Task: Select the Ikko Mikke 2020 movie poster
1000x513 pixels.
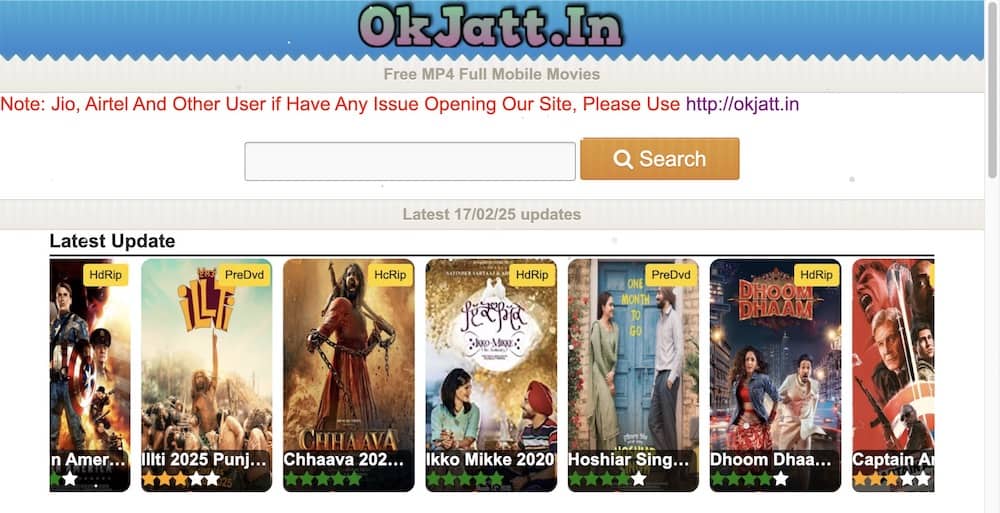Action: pyautogui.click(x=491, y=375)
